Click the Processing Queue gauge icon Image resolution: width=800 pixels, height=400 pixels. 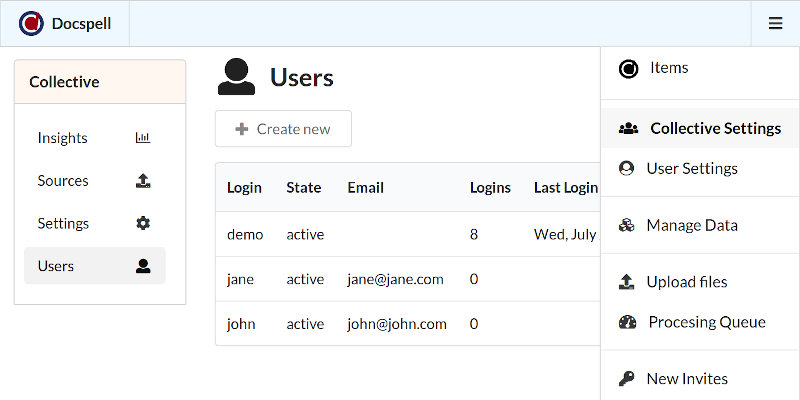pyautogui.click(x=627, y=322)
